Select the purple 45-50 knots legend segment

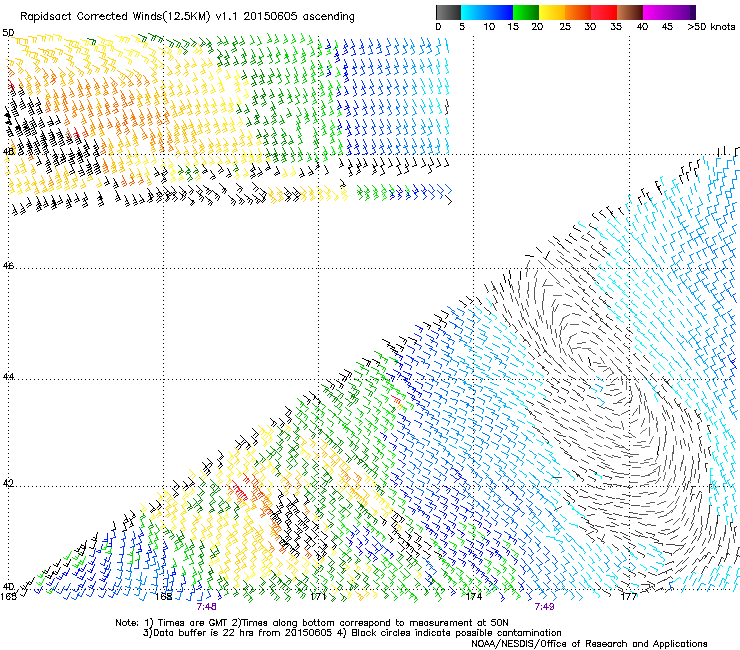[x=682, y=12]
